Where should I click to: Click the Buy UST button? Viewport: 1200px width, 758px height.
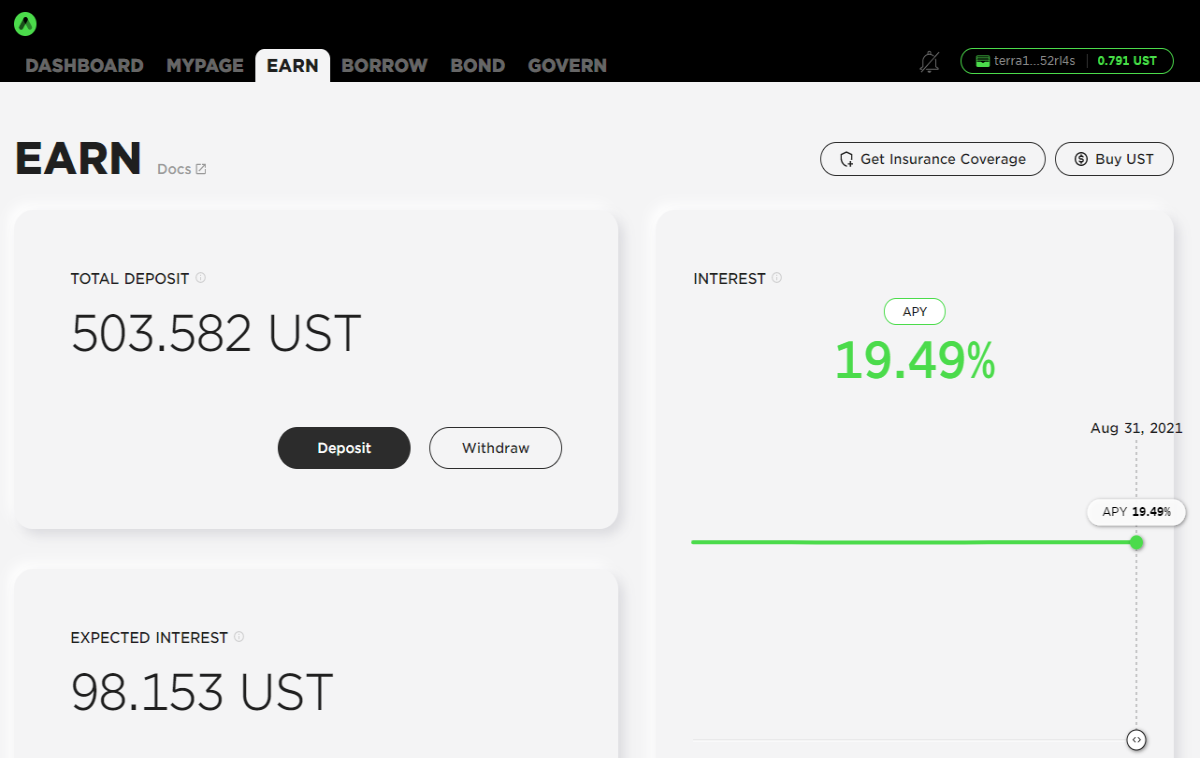[x=1114, y=159]
